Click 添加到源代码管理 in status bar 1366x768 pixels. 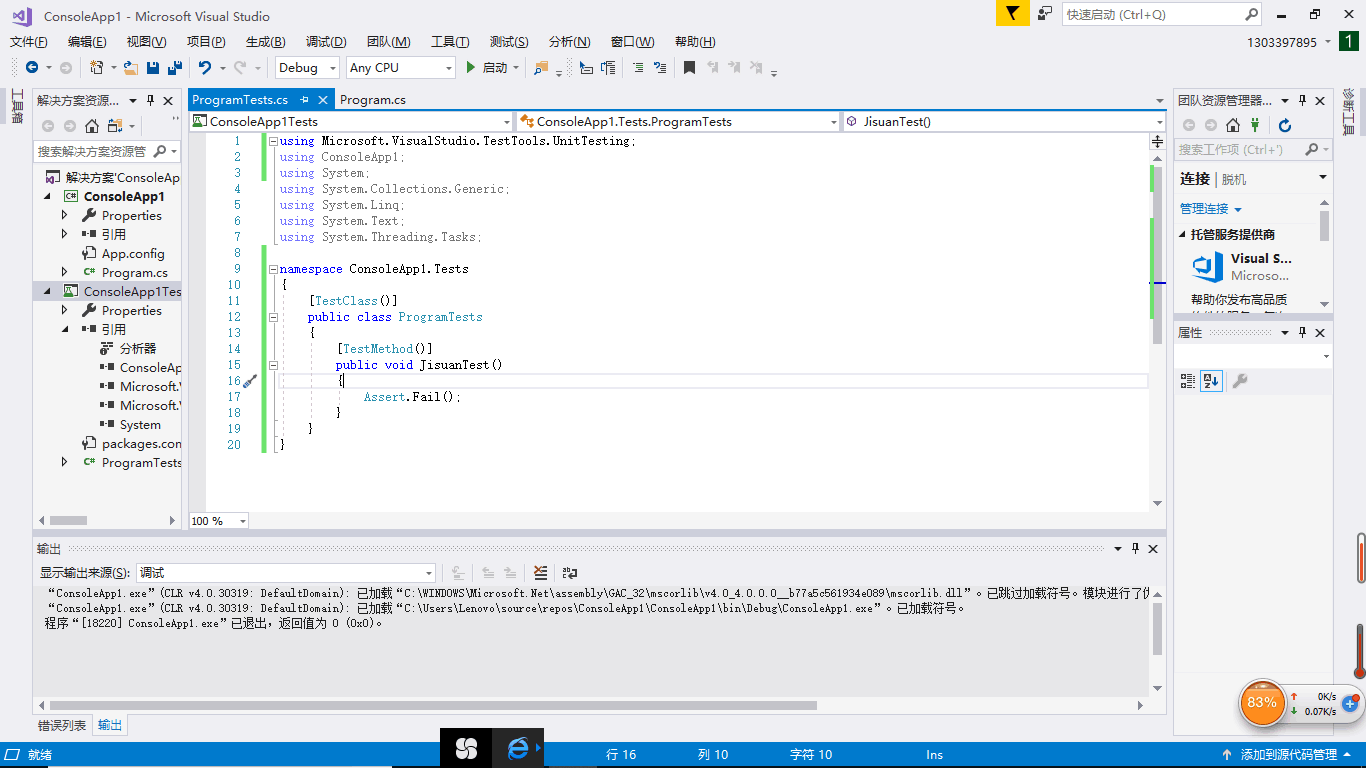click(x=1289, y=755)
